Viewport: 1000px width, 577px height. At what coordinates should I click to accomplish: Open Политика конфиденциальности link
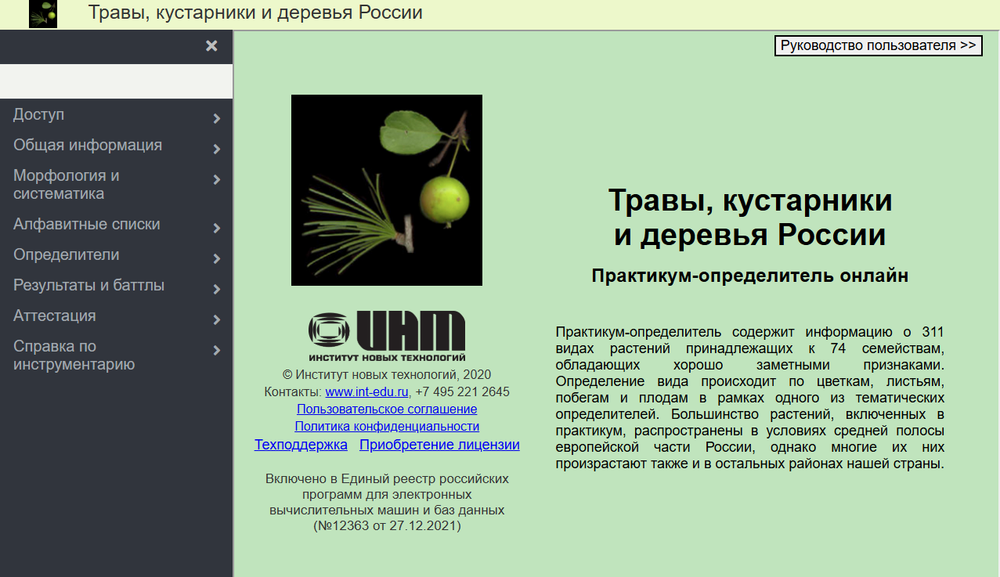click(387, 426)
